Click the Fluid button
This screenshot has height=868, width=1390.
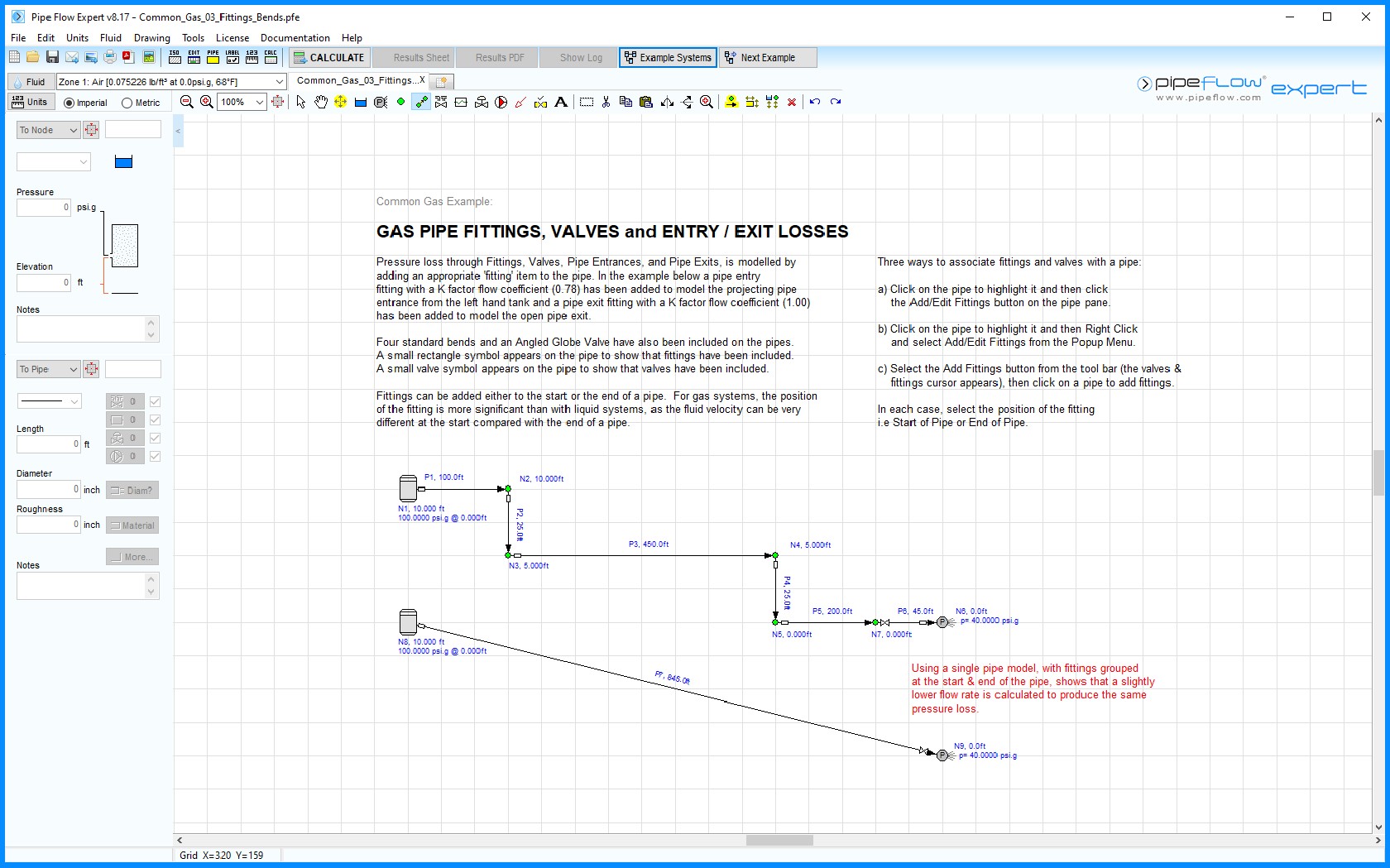[31, 82]
